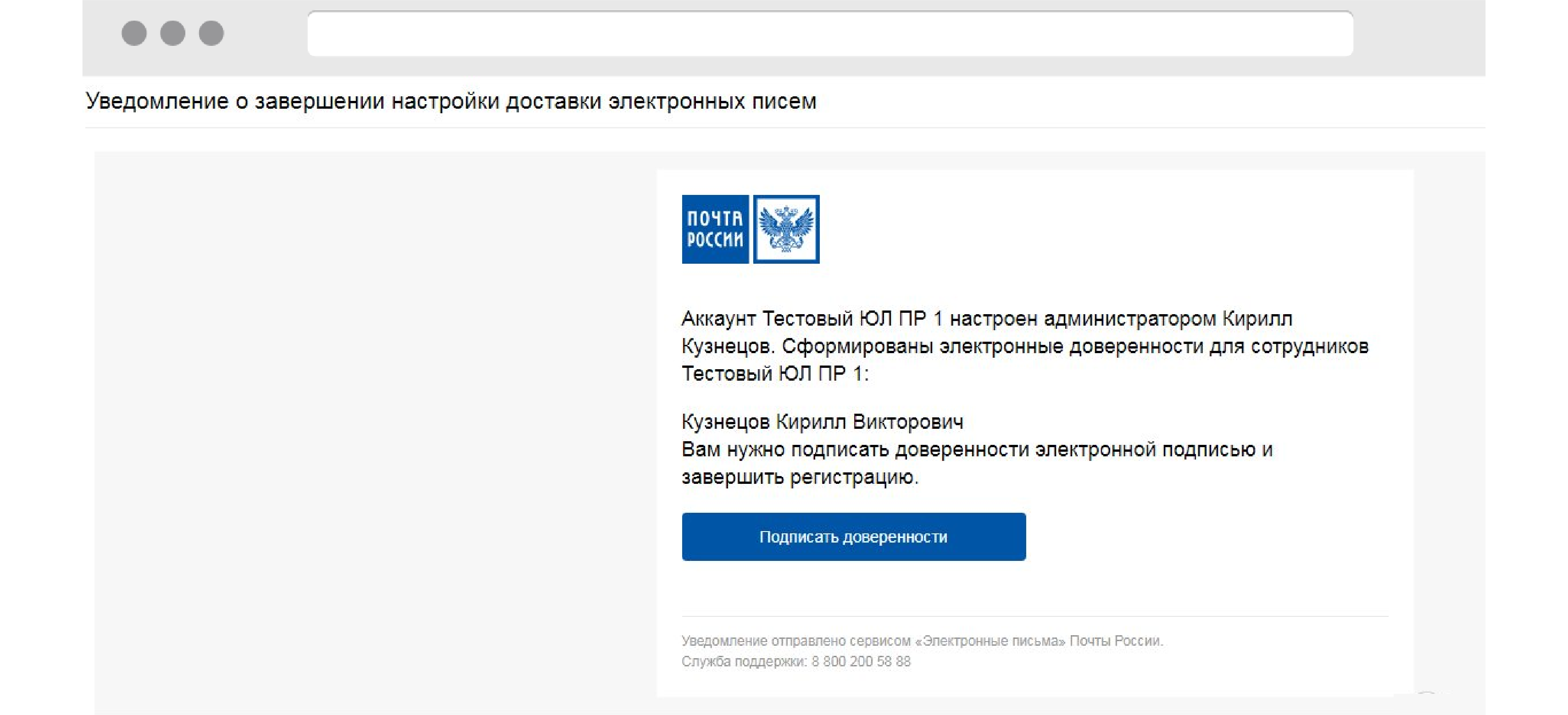Click the name Кузнецов Кирилл Викторович
Image resolution: width=1568 pixels, height=715 pixels.
click(823, 421)
